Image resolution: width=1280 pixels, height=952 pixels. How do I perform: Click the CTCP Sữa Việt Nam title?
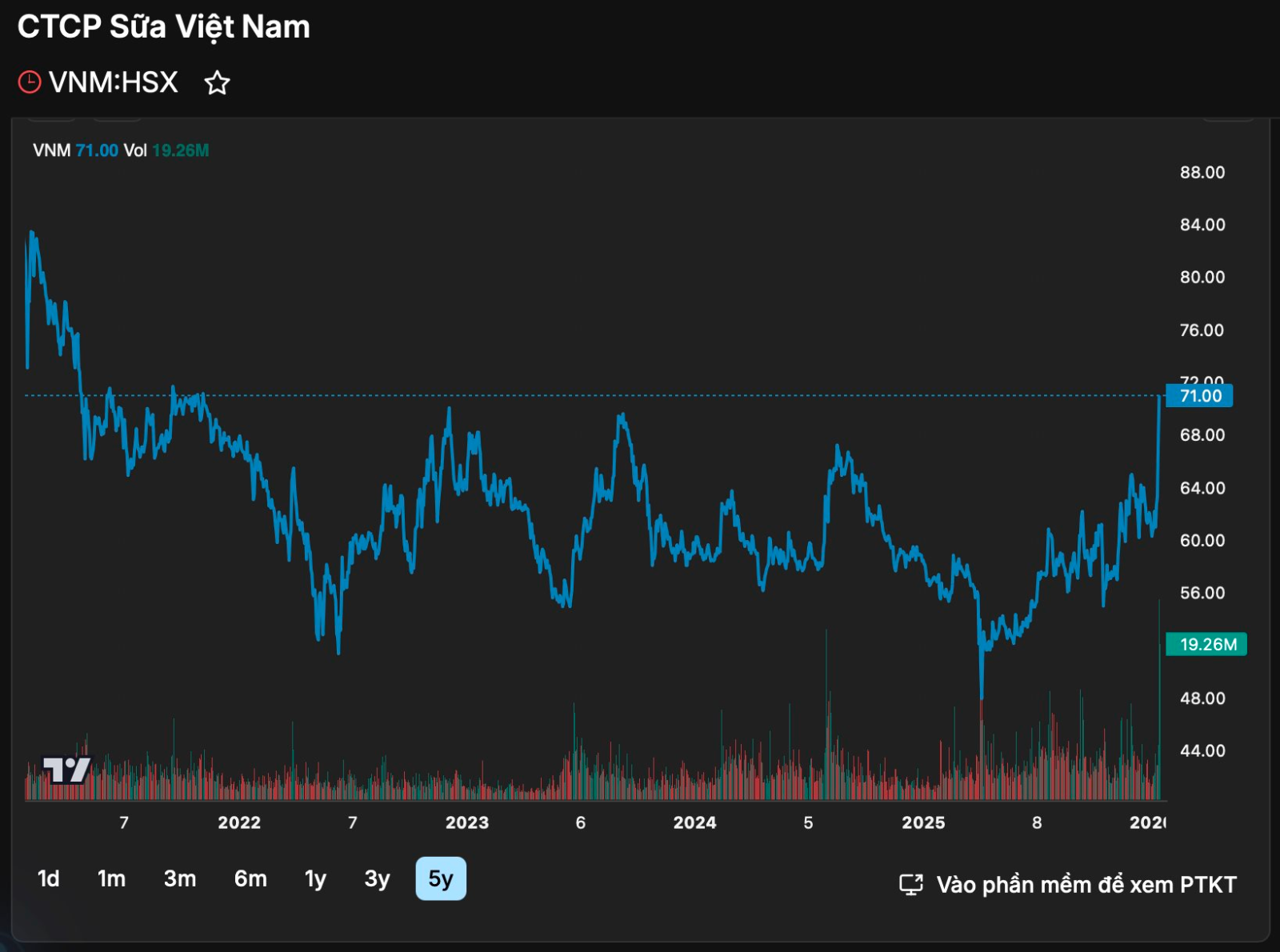164,27
